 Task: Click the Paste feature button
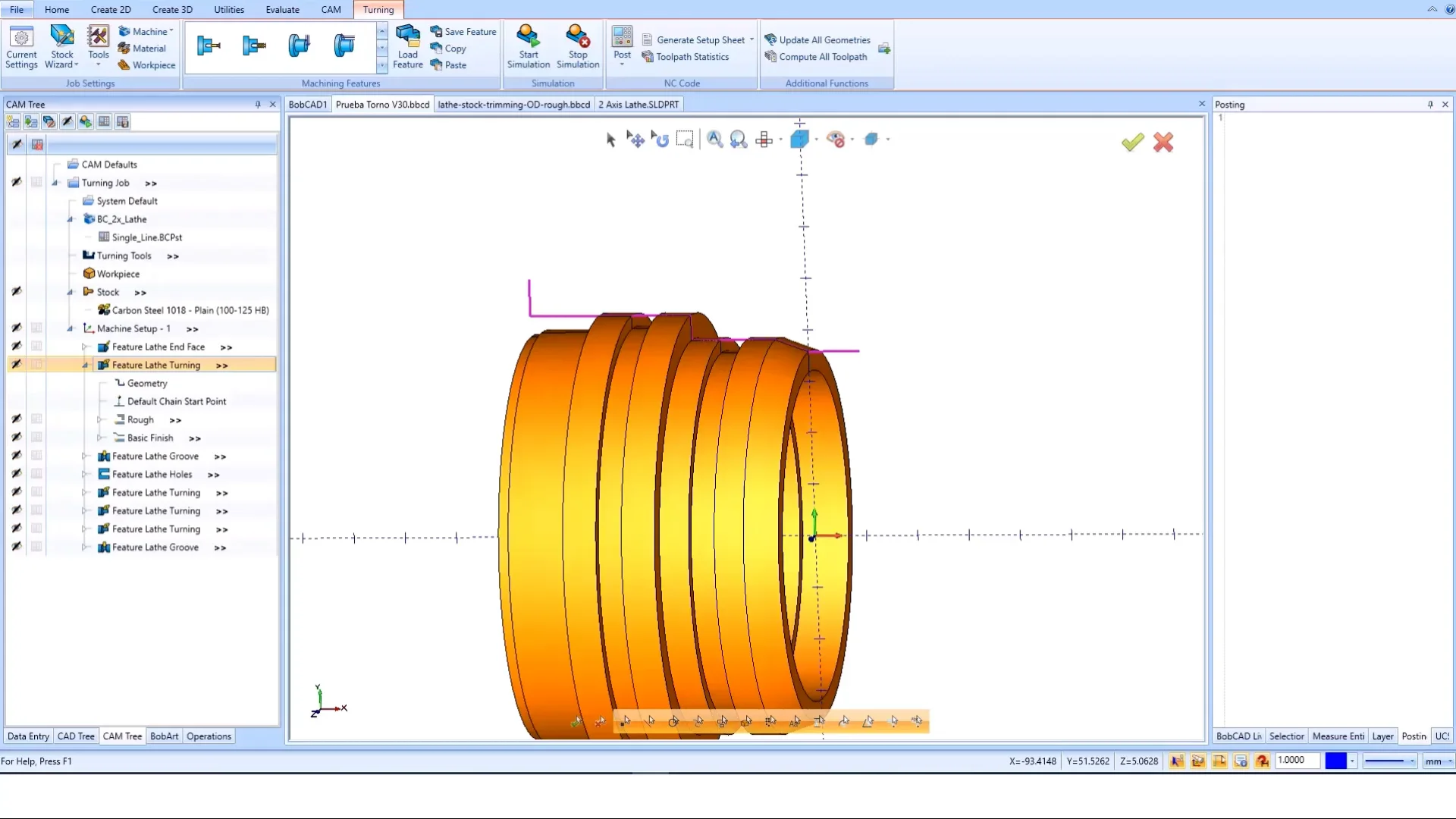[448, 65]
